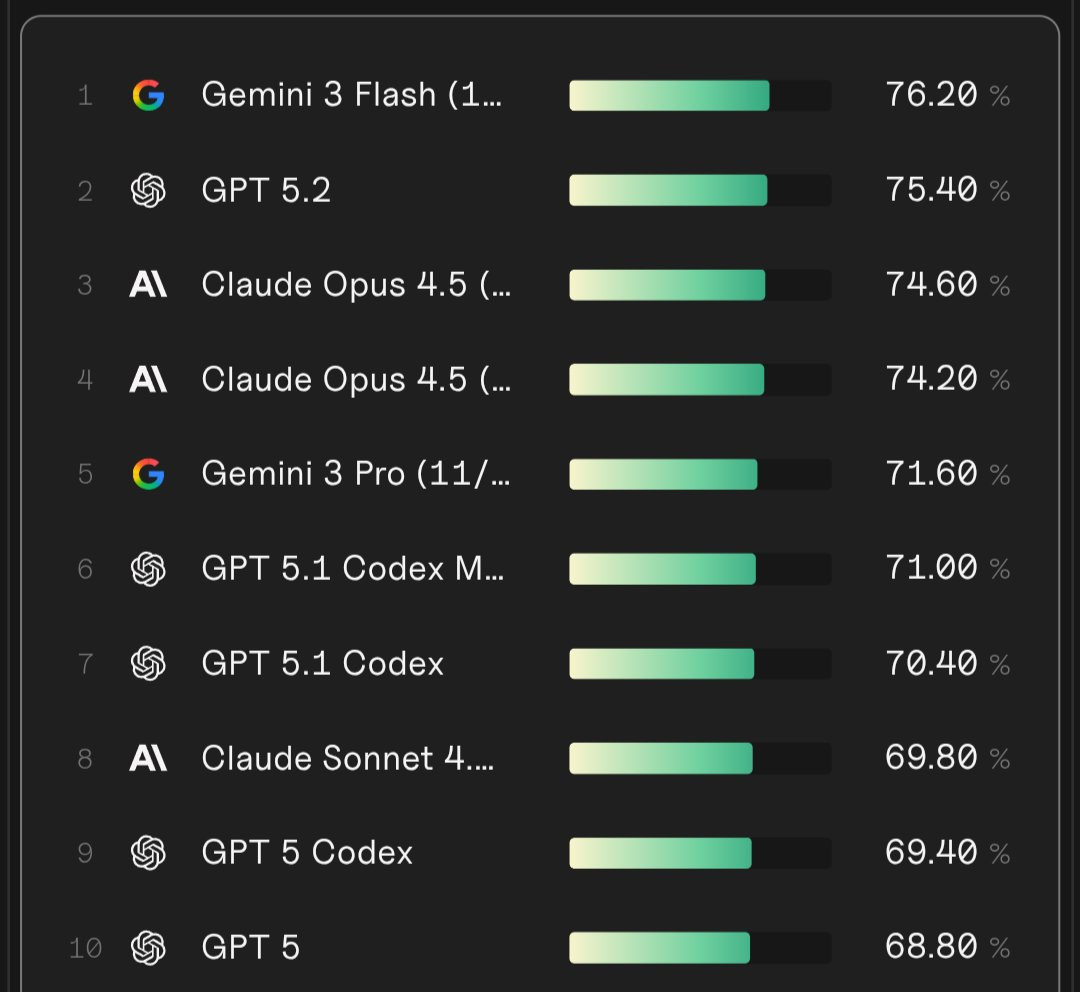Select the GPT 5.1 Codex model name
The height and width of the screenshot is (992, 1080).
tap(322, 663)
